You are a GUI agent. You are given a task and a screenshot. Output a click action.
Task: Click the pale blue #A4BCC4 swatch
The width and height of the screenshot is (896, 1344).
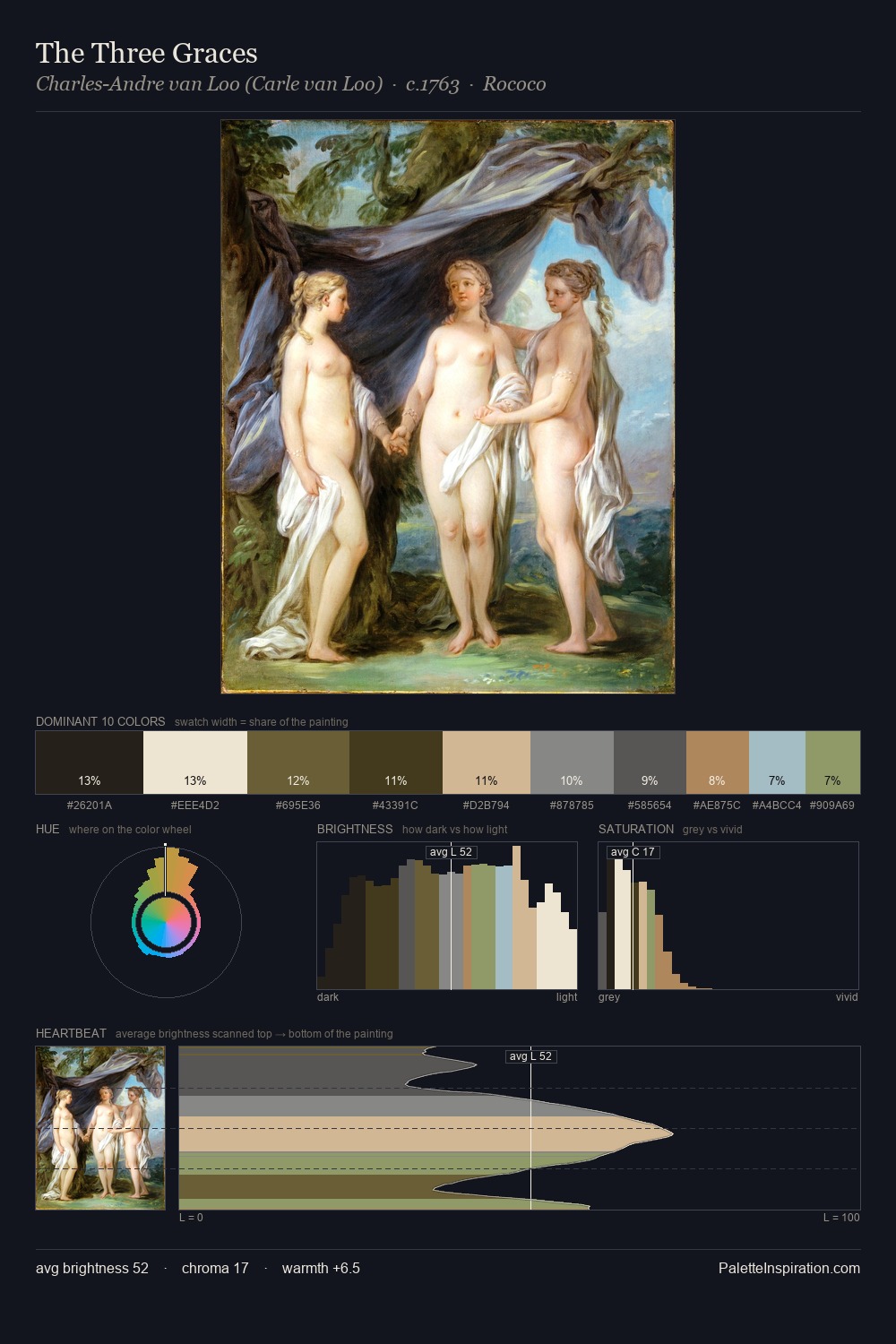(x=777, y=762)
